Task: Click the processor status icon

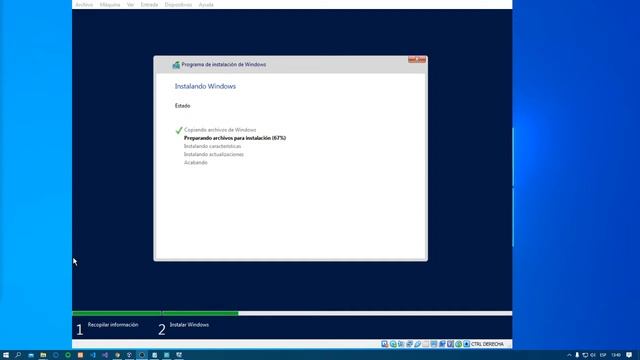Action: 450,344
